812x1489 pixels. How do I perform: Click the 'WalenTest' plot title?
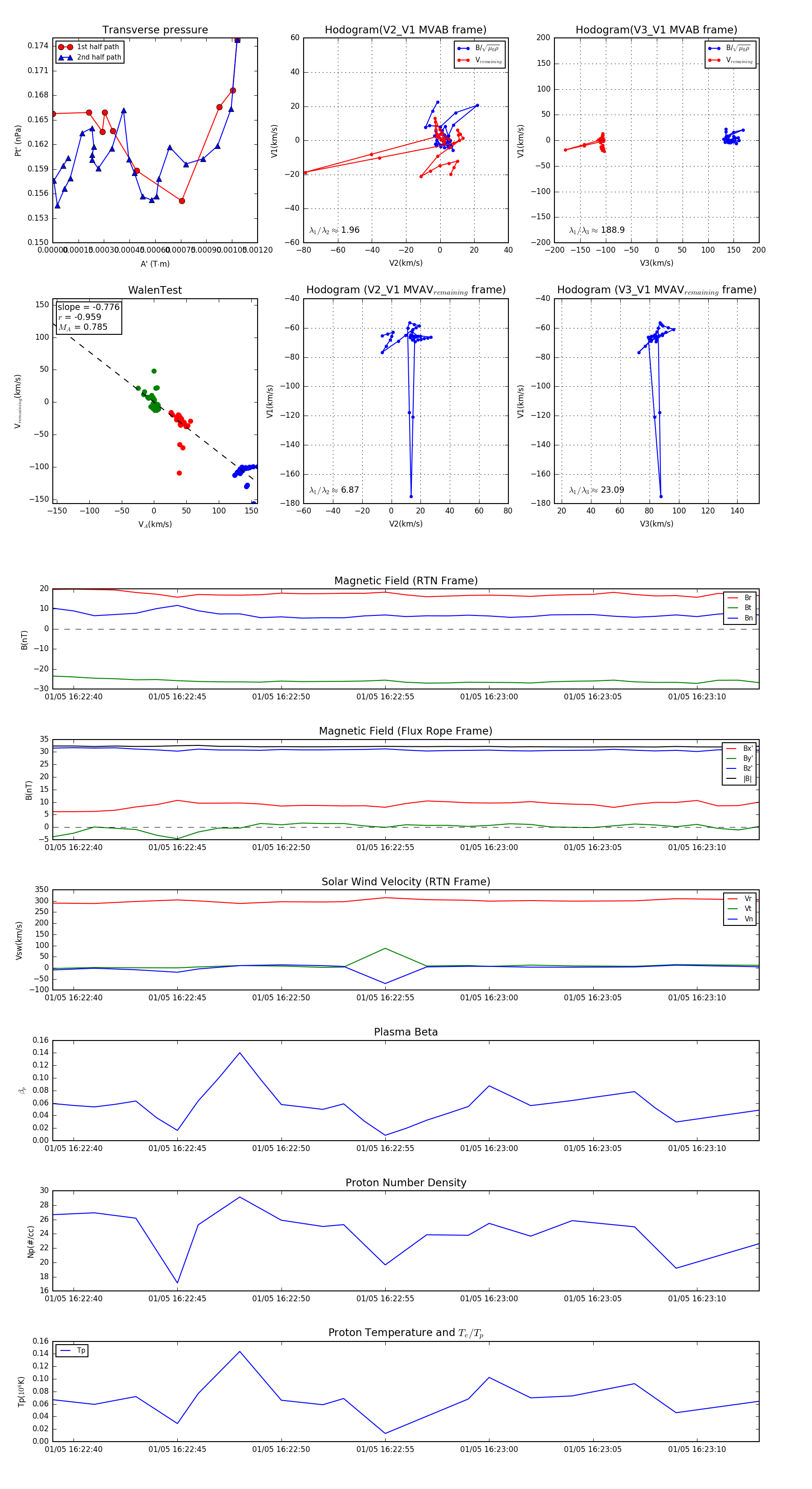pos(155,290)
